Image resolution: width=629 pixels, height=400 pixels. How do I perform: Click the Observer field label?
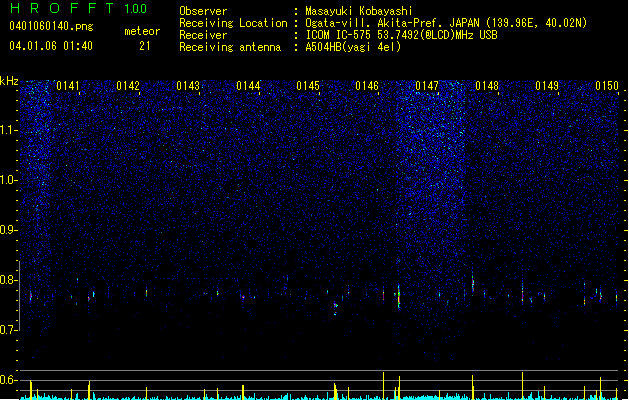tap(203, 11)
